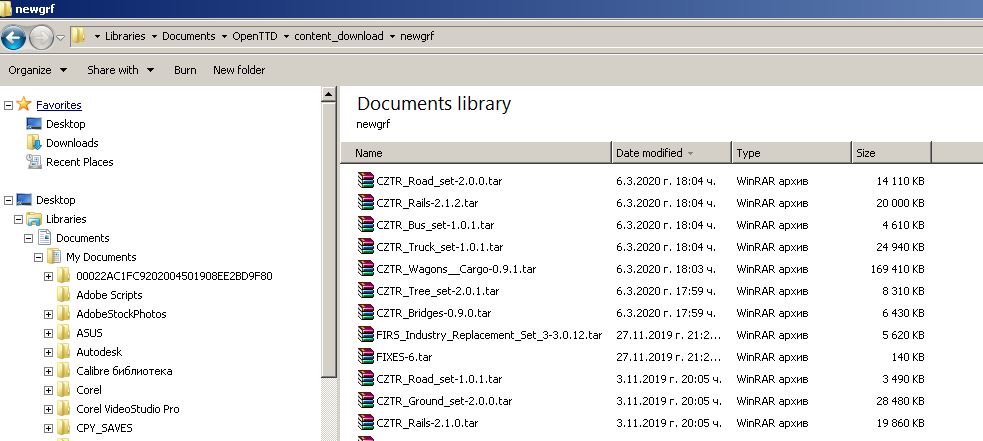Click the Forward navigation arrow

coord(41,38)
